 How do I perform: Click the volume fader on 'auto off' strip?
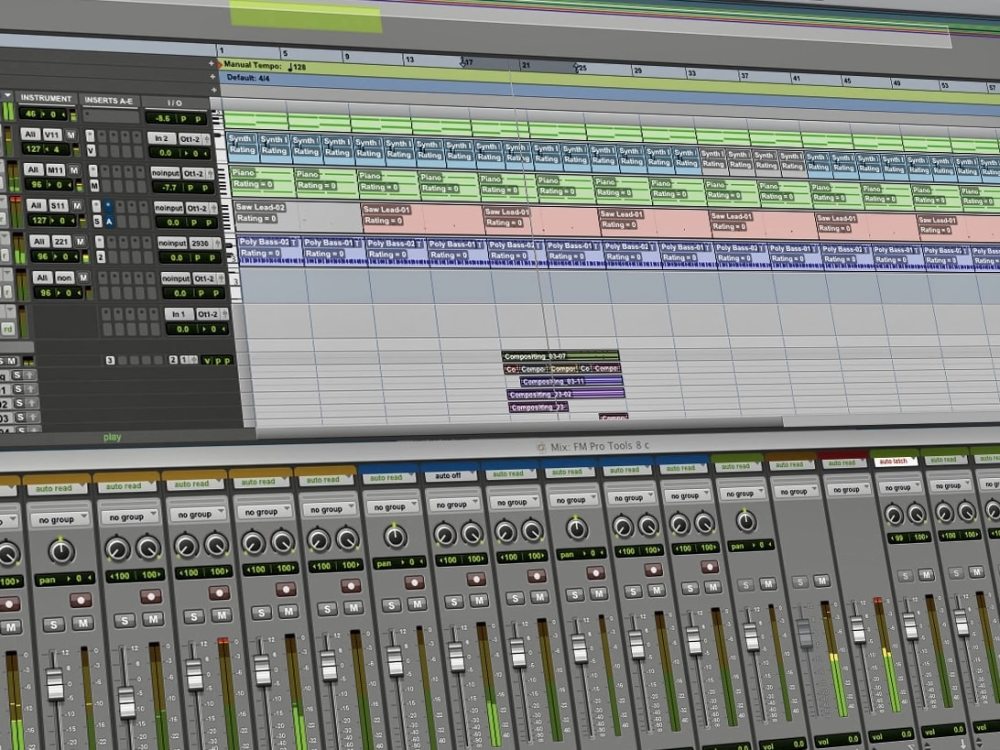[457, 656]
